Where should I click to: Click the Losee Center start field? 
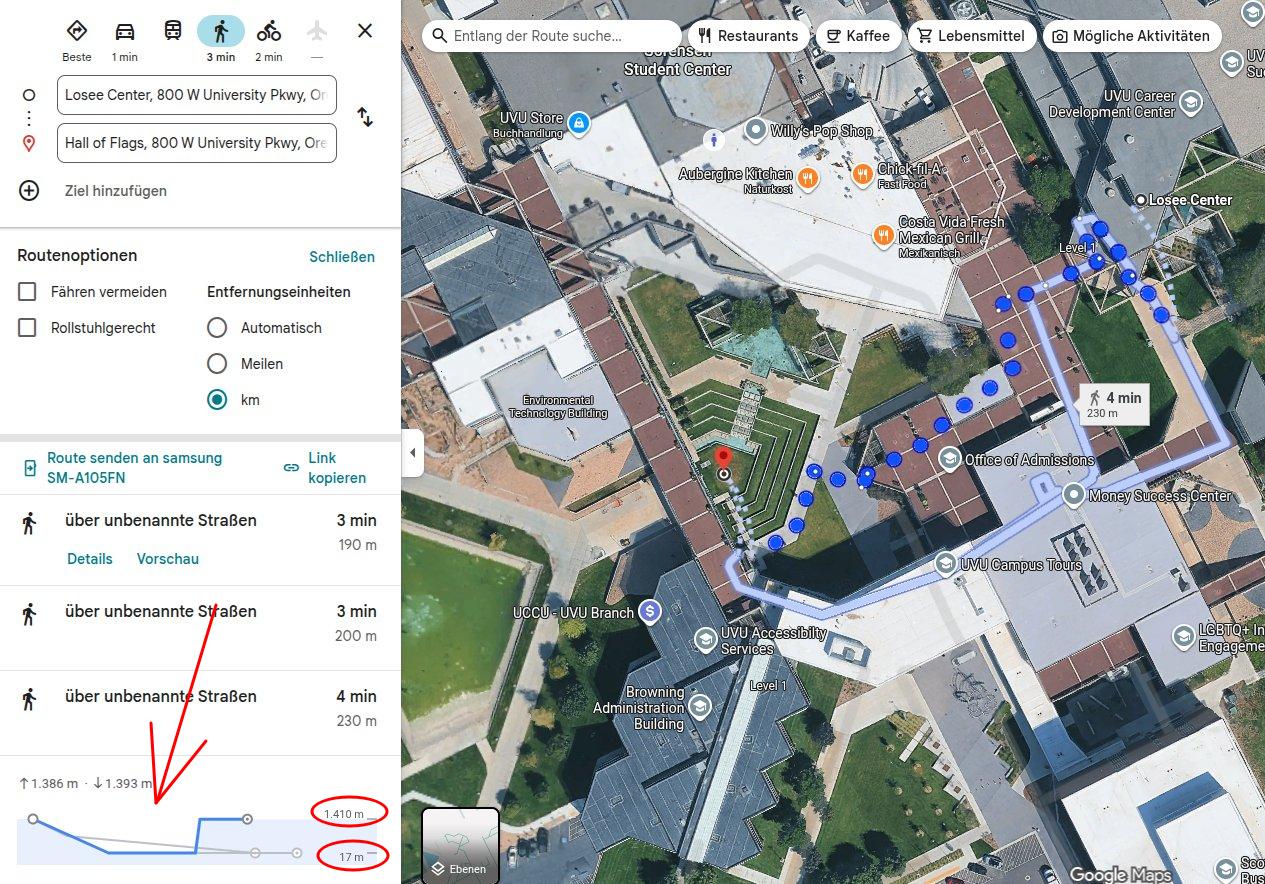click(197, 95)
